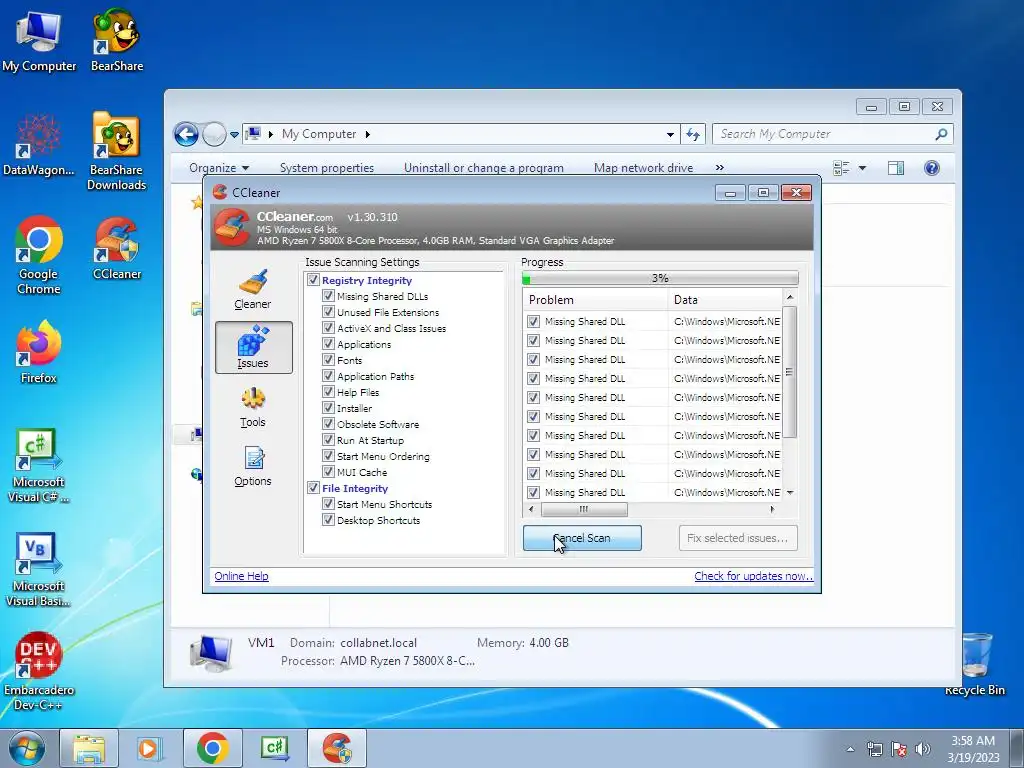Open Action Center flag tray icon

point(899,749)
